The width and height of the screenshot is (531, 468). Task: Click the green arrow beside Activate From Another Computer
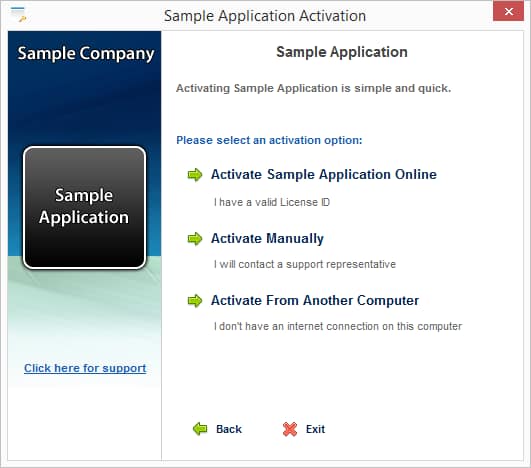(x=195, y=301)
